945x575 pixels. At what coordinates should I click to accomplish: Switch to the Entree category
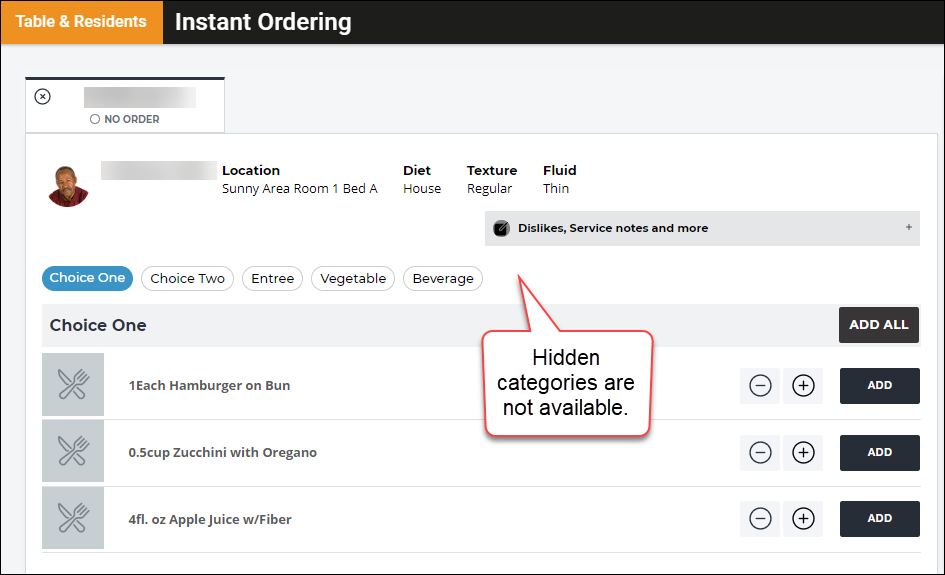click(272, 278)
